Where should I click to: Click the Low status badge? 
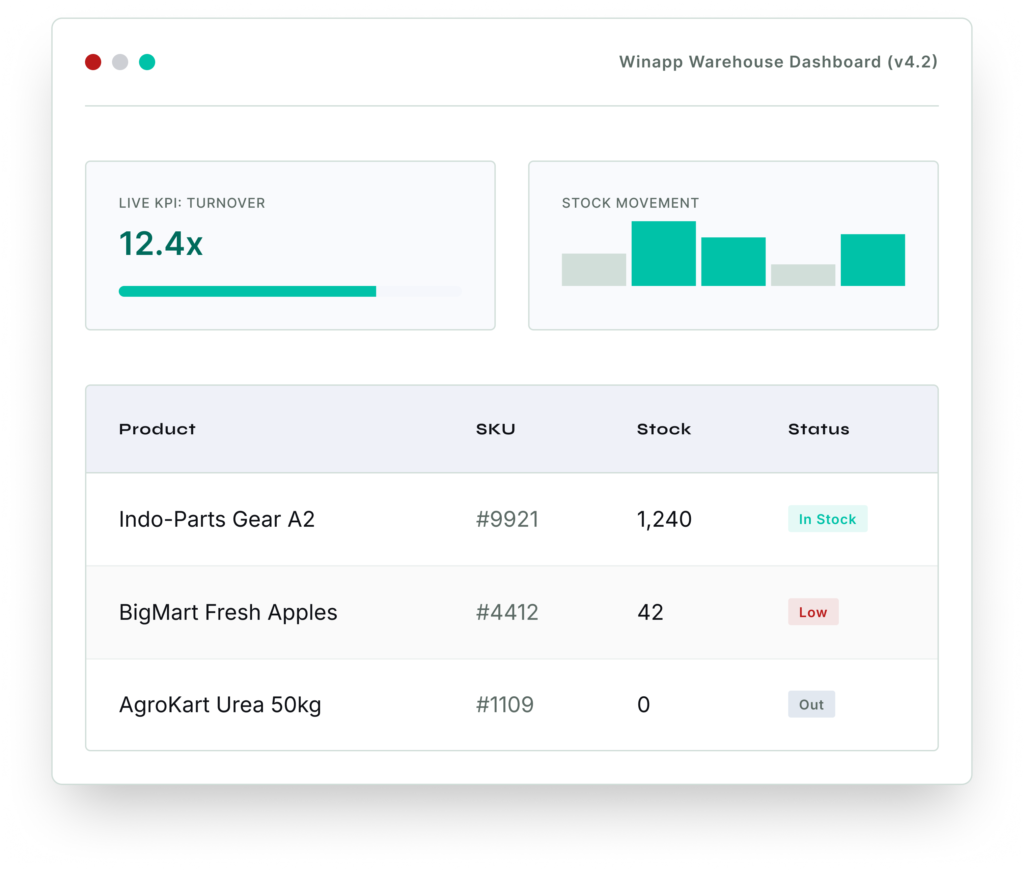pos(813,612)
